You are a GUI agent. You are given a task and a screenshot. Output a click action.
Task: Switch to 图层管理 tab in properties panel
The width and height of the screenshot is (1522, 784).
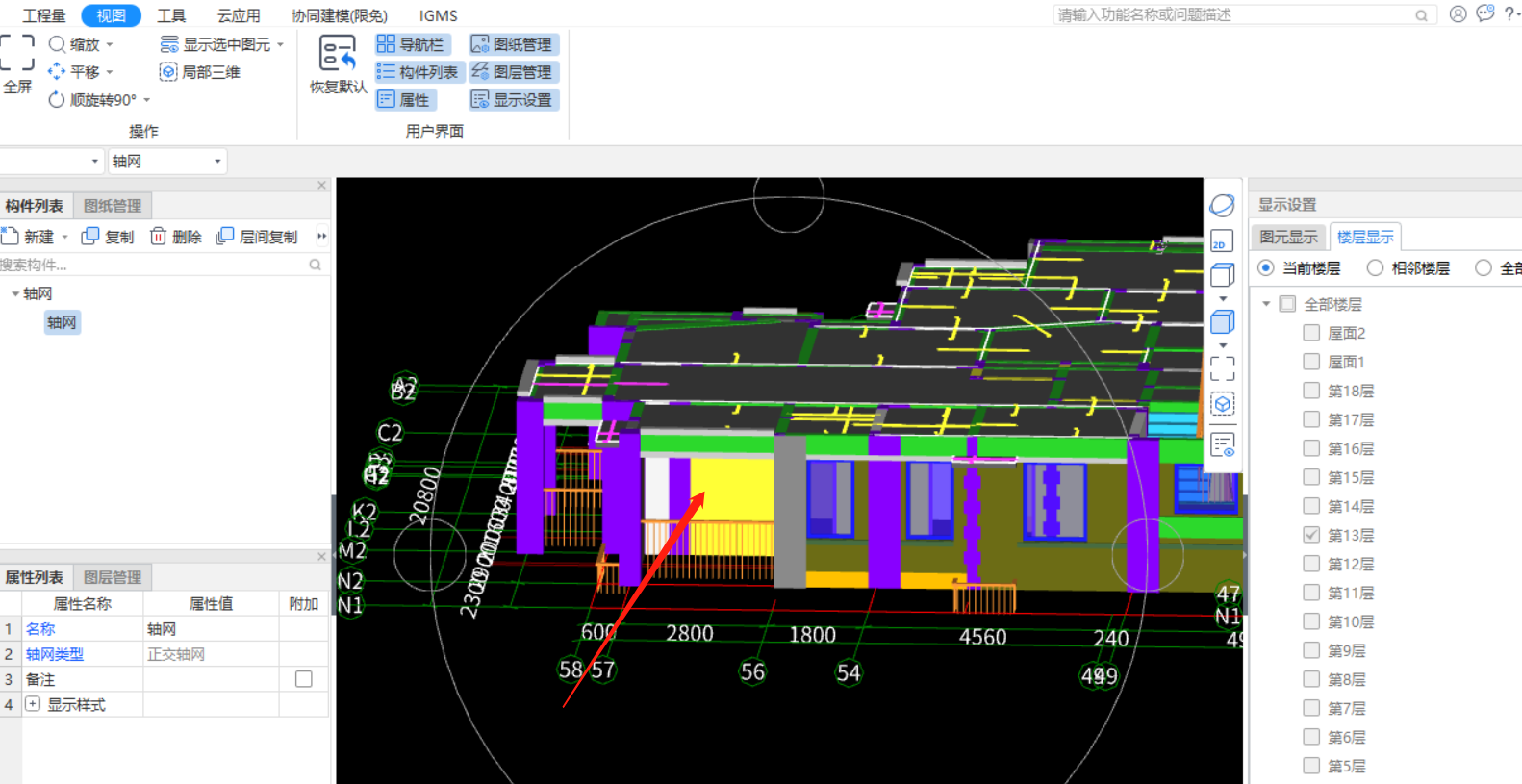coord(113,577)
